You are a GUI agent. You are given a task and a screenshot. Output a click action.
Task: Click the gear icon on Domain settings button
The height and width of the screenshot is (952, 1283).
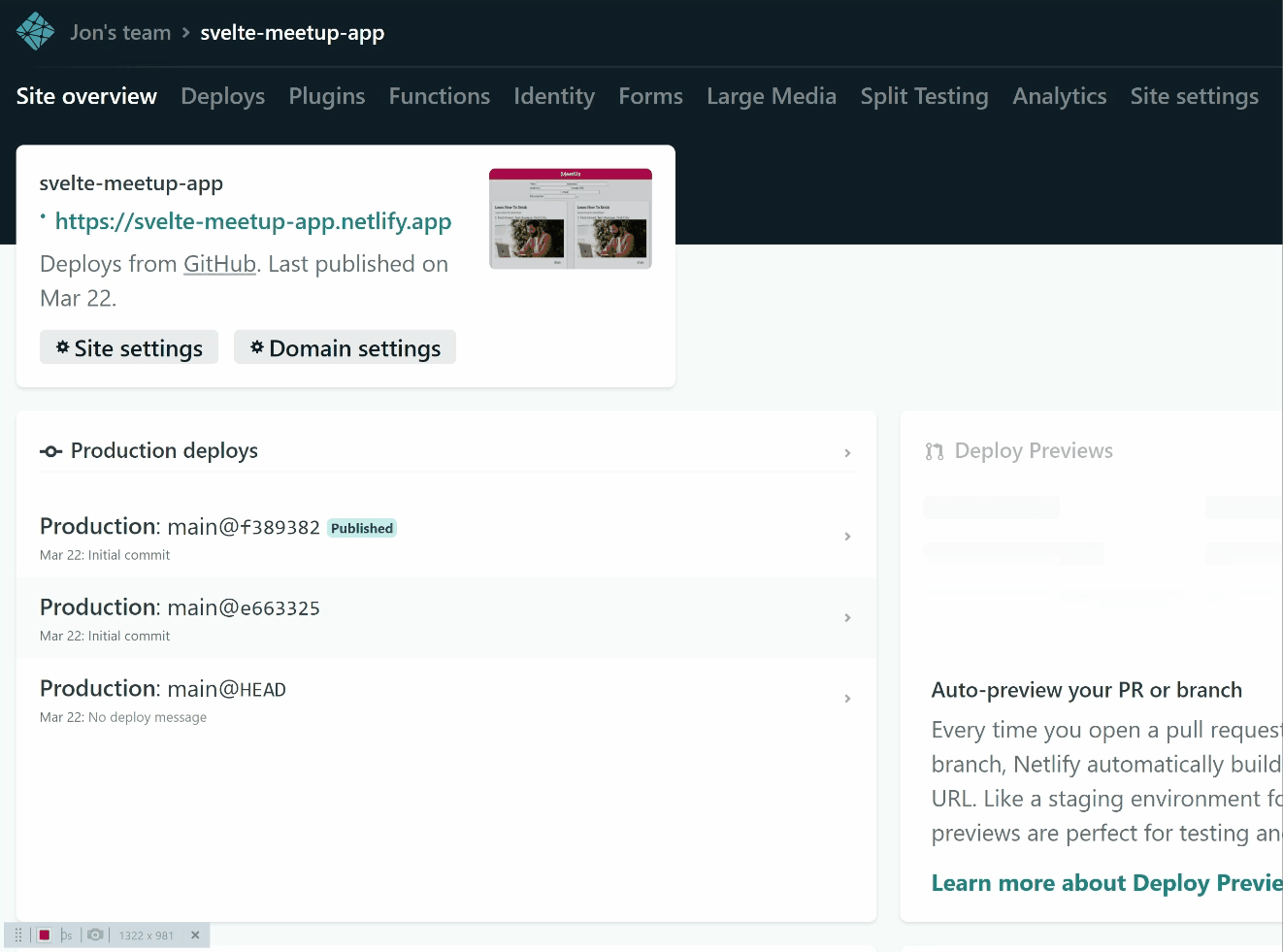tap(257, 347)
